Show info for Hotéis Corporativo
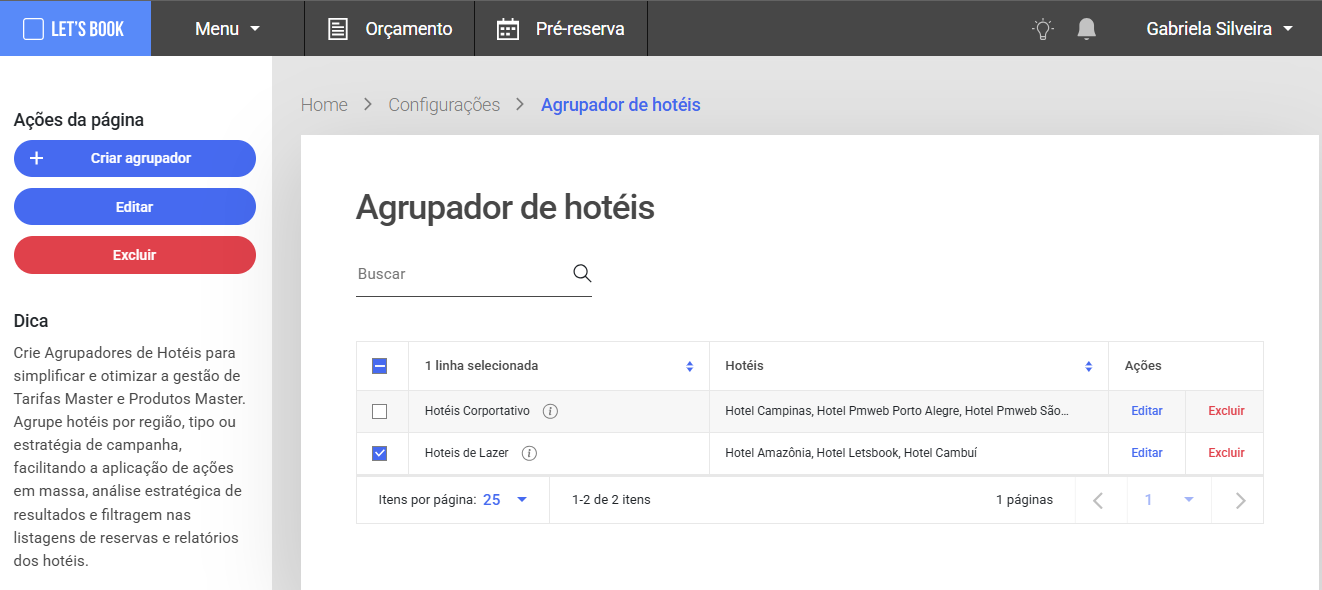Image resolution: width=1322 pixels, height=590 pixels. [550, 411]
